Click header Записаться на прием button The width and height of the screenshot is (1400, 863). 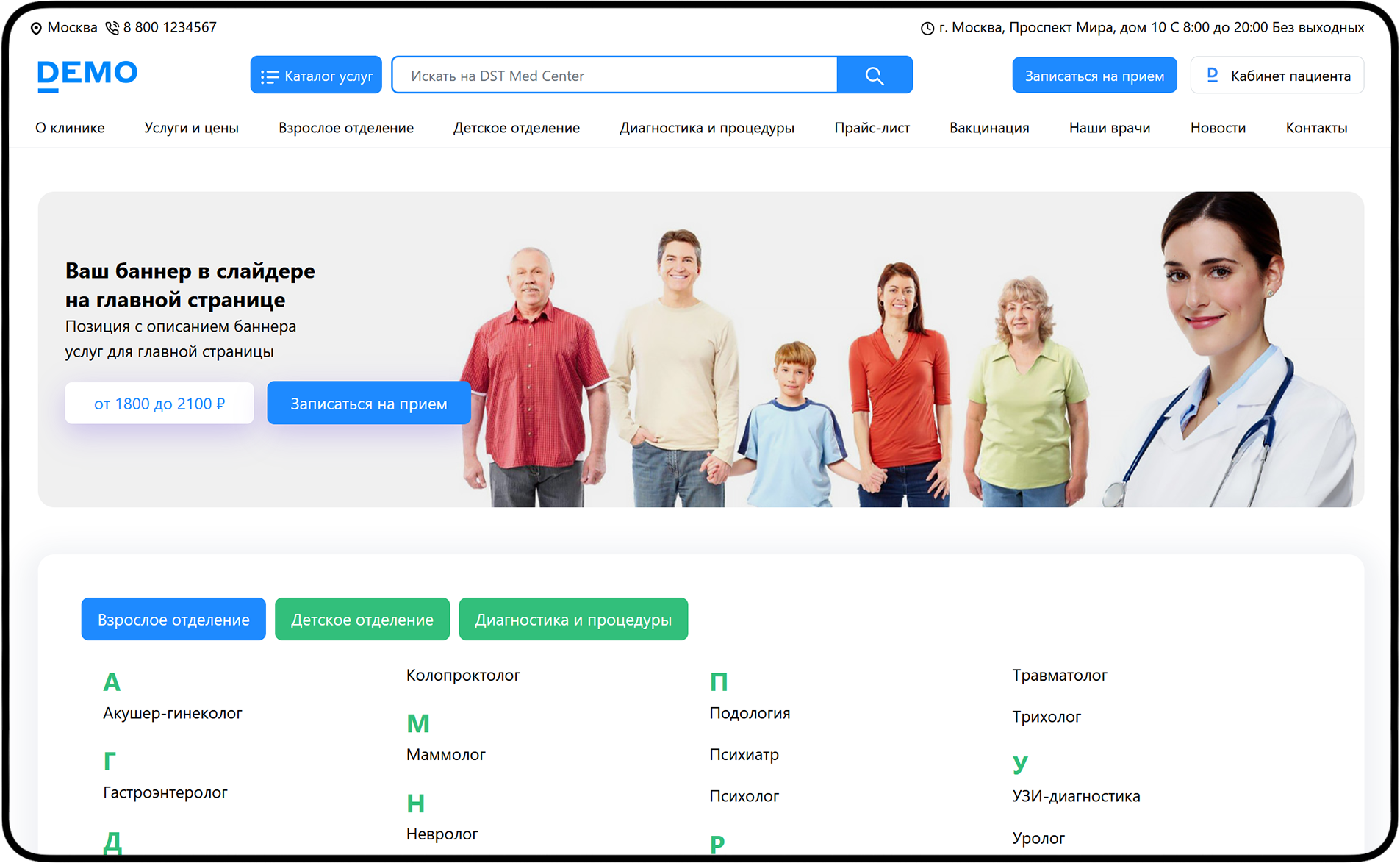[x=1094, y=75]
